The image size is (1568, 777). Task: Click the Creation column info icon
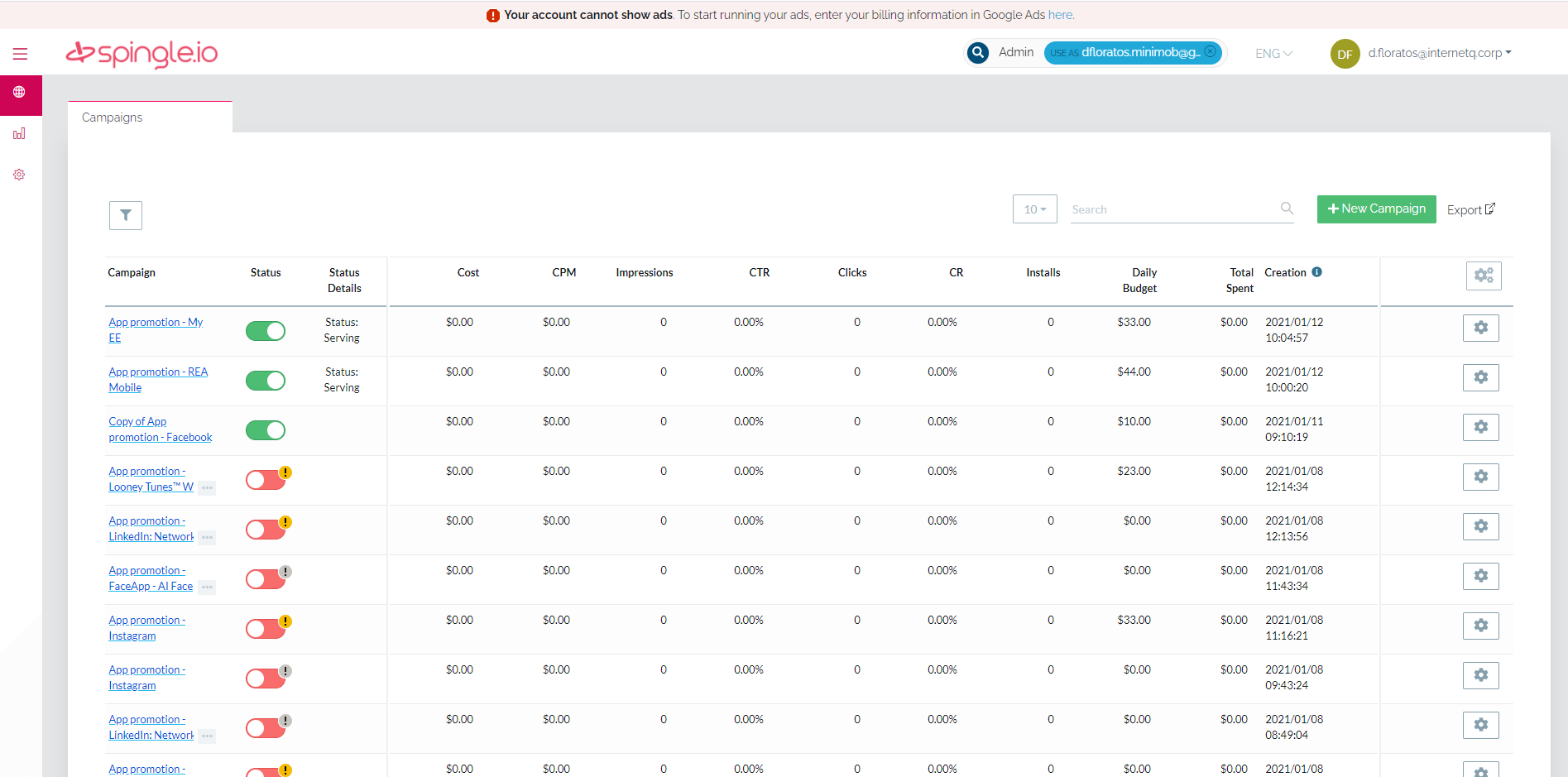point(1316,271)
